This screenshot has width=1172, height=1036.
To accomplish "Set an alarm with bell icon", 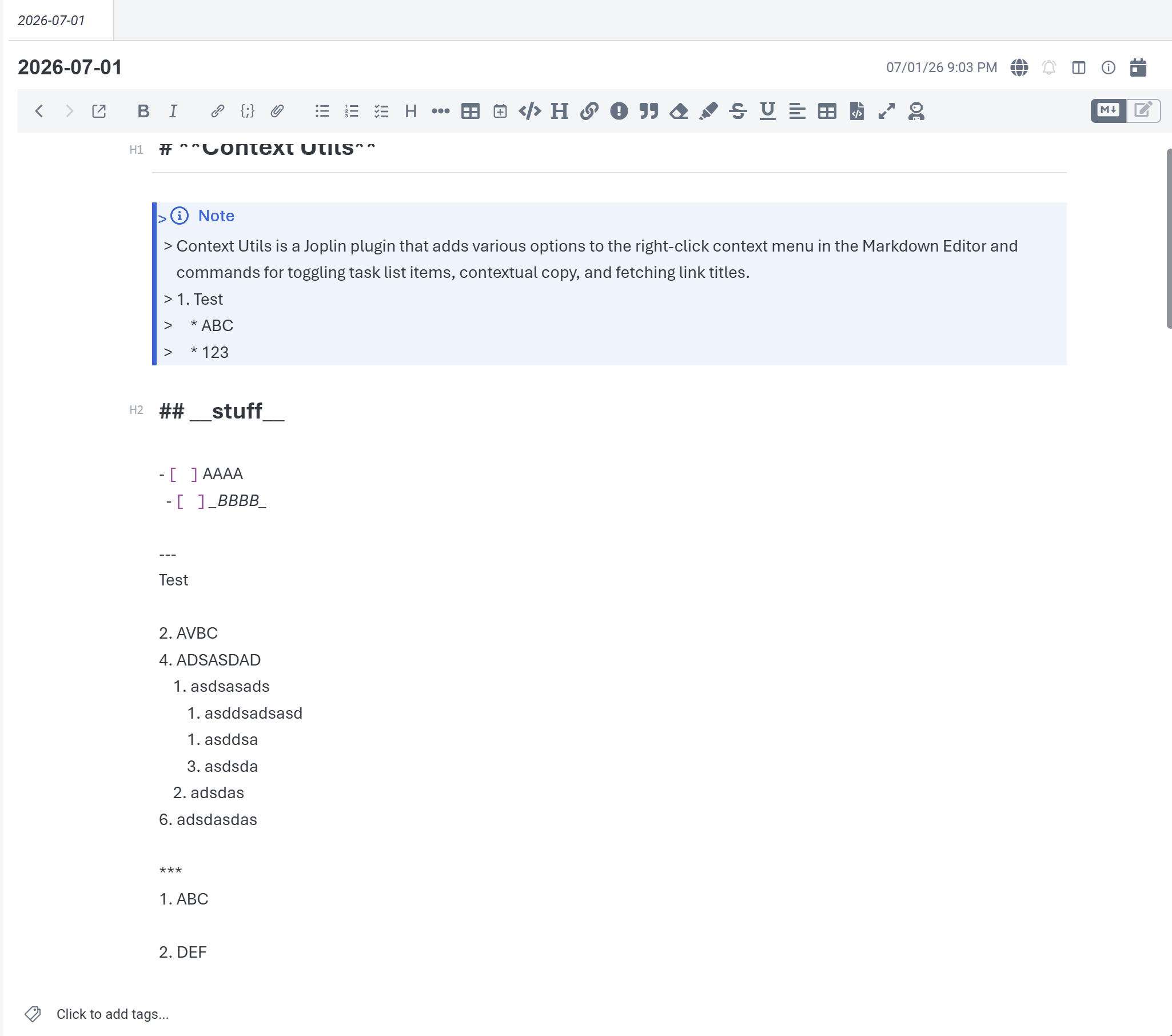I will [1049, 67].
